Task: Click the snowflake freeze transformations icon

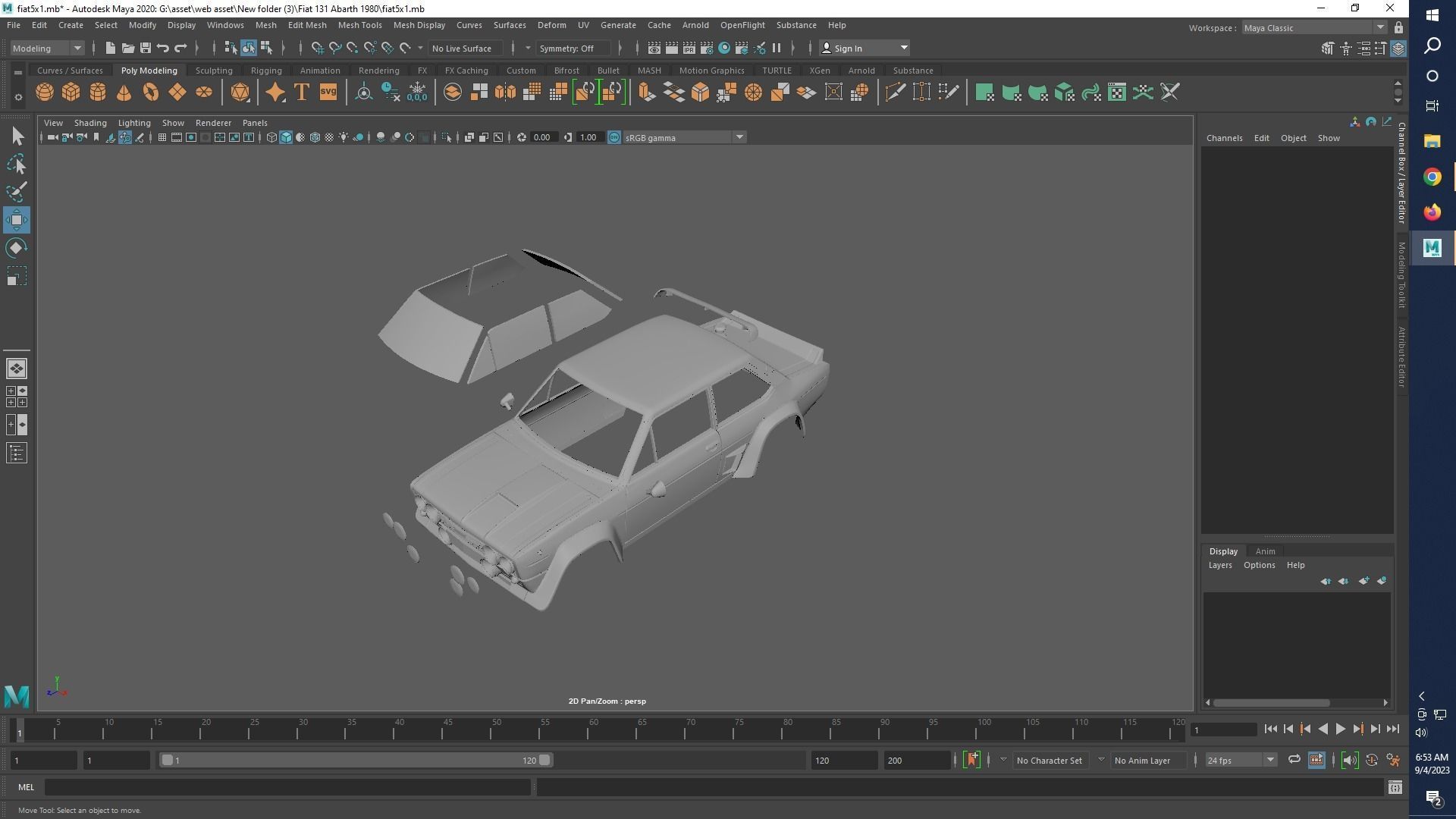Action: point(417,93)
